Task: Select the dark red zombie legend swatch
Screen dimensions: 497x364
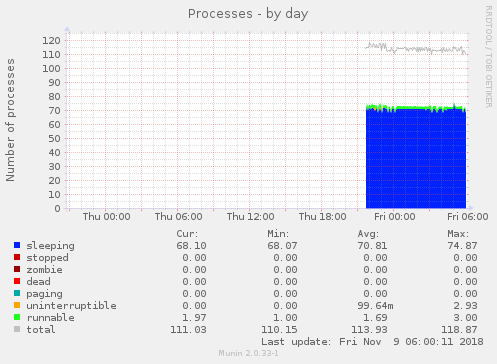Action: pyautogui.click(x=17, y=269)
